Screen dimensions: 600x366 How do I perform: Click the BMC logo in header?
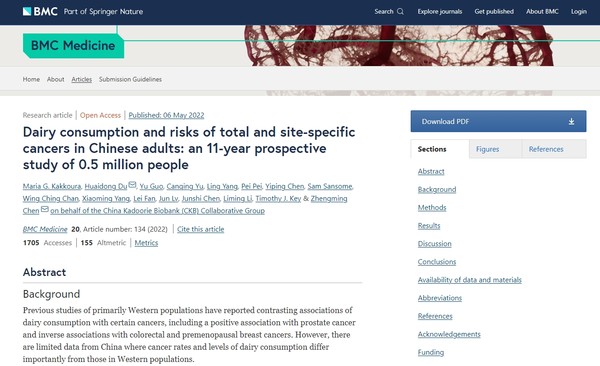[40, 11]
